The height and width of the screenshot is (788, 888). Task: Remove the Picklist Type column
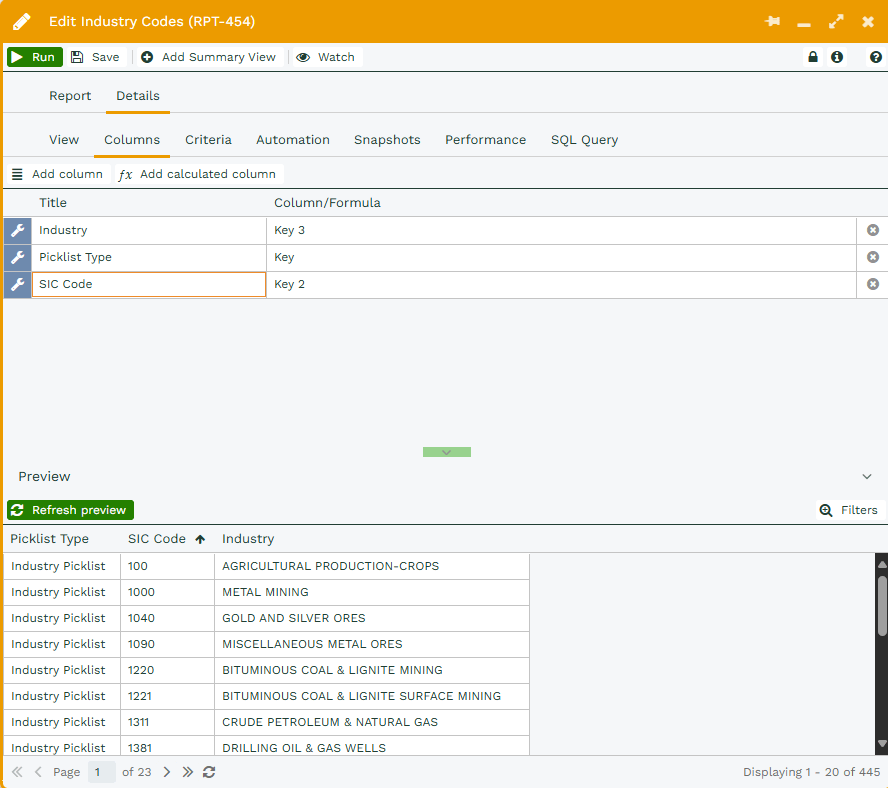872,257
